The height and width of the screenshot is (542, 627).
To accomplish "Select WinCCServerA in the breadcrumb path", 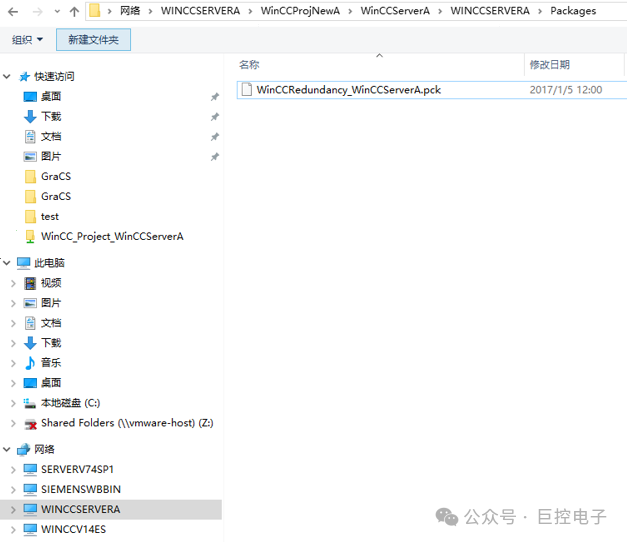I will tap(395, 11).
